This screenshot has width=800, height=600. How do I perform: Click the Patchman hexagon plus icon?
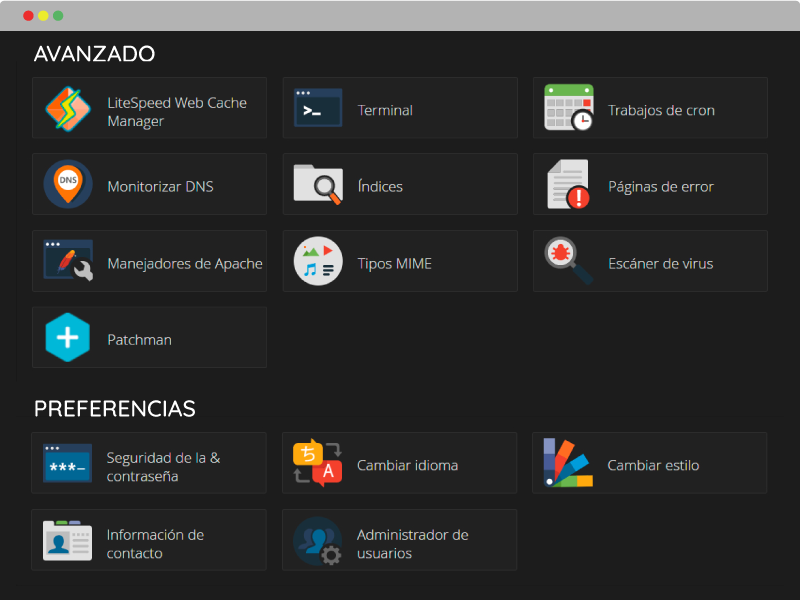(67, 337)
